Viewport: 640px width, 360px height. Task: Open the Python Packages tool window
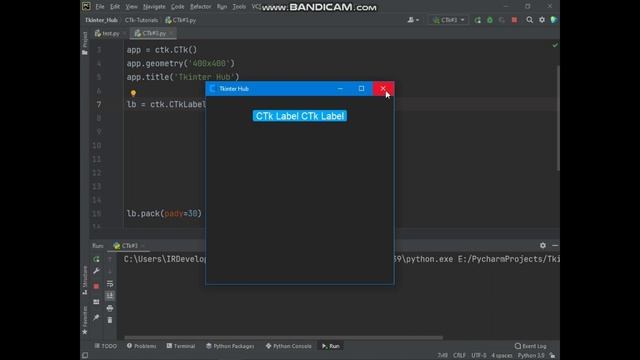click(230, 346)
